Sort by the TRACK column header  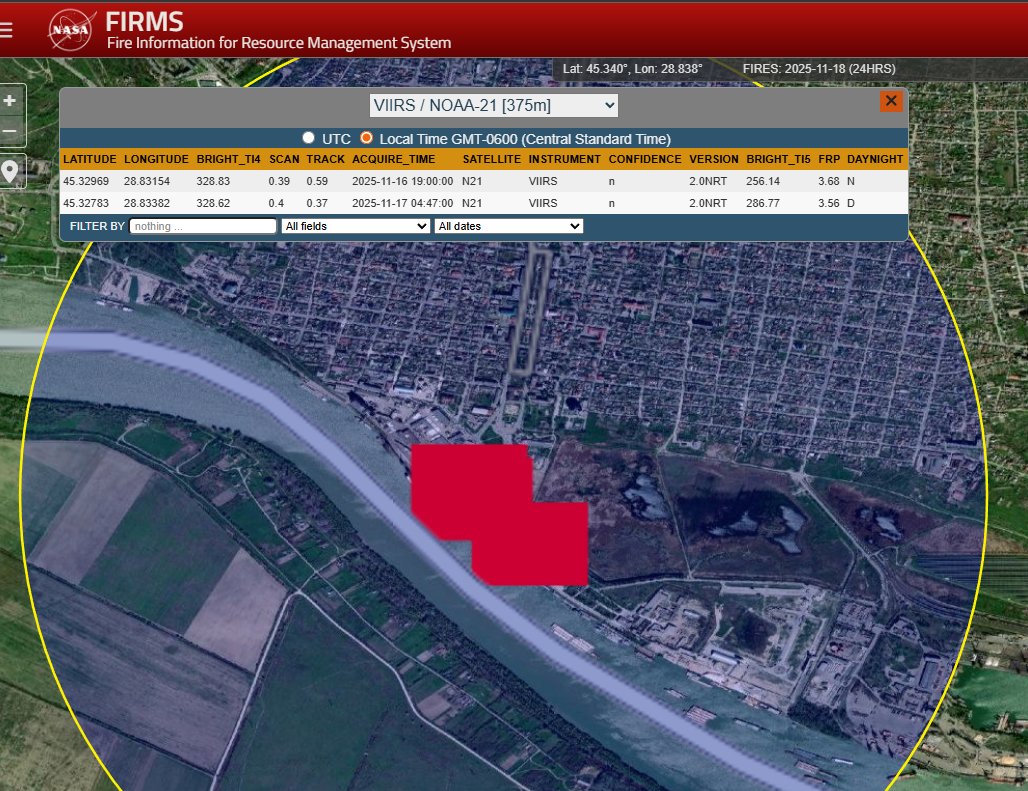[325, 159]
